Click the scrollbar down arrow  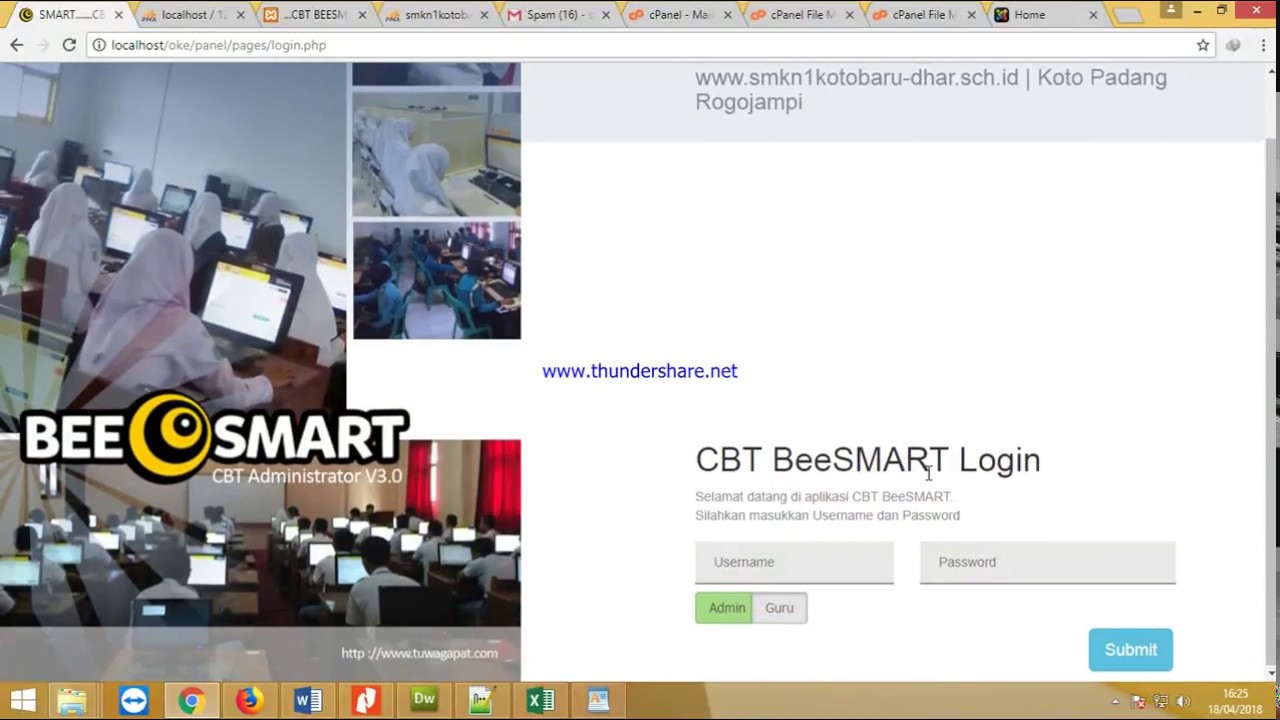click(1272, 673)
